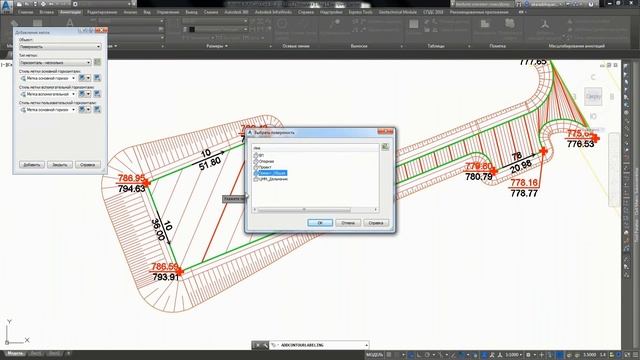Click style details icon in основной горизонтали row
This screenshot has width=640, height=360.
pos(97,78)
